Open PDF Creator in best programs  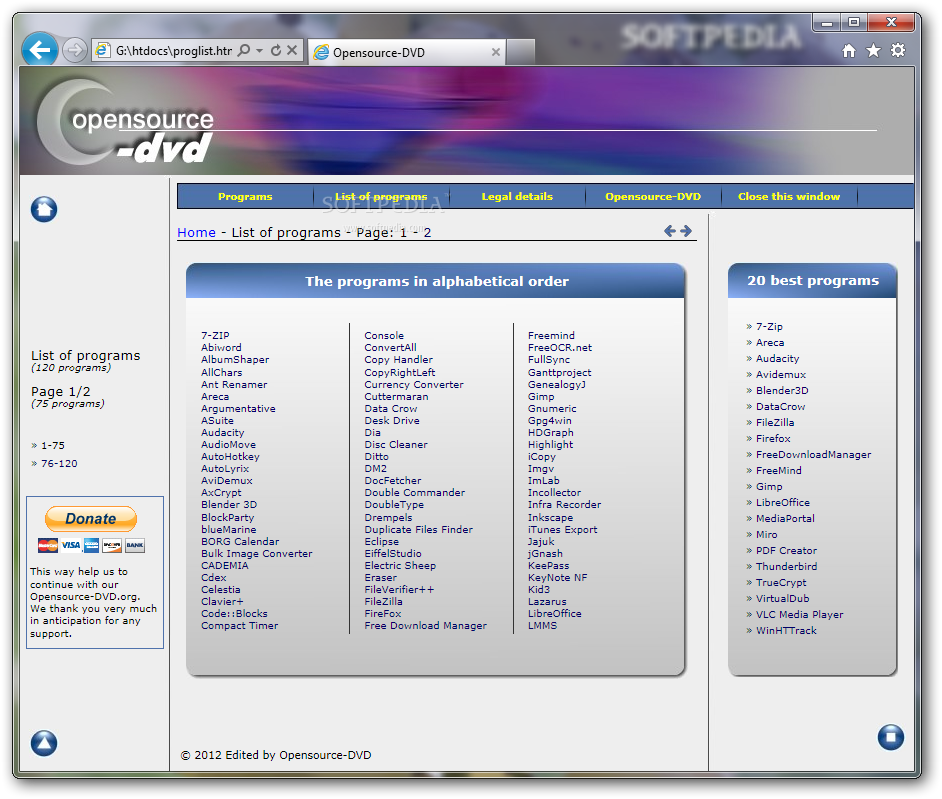[786, 550]
